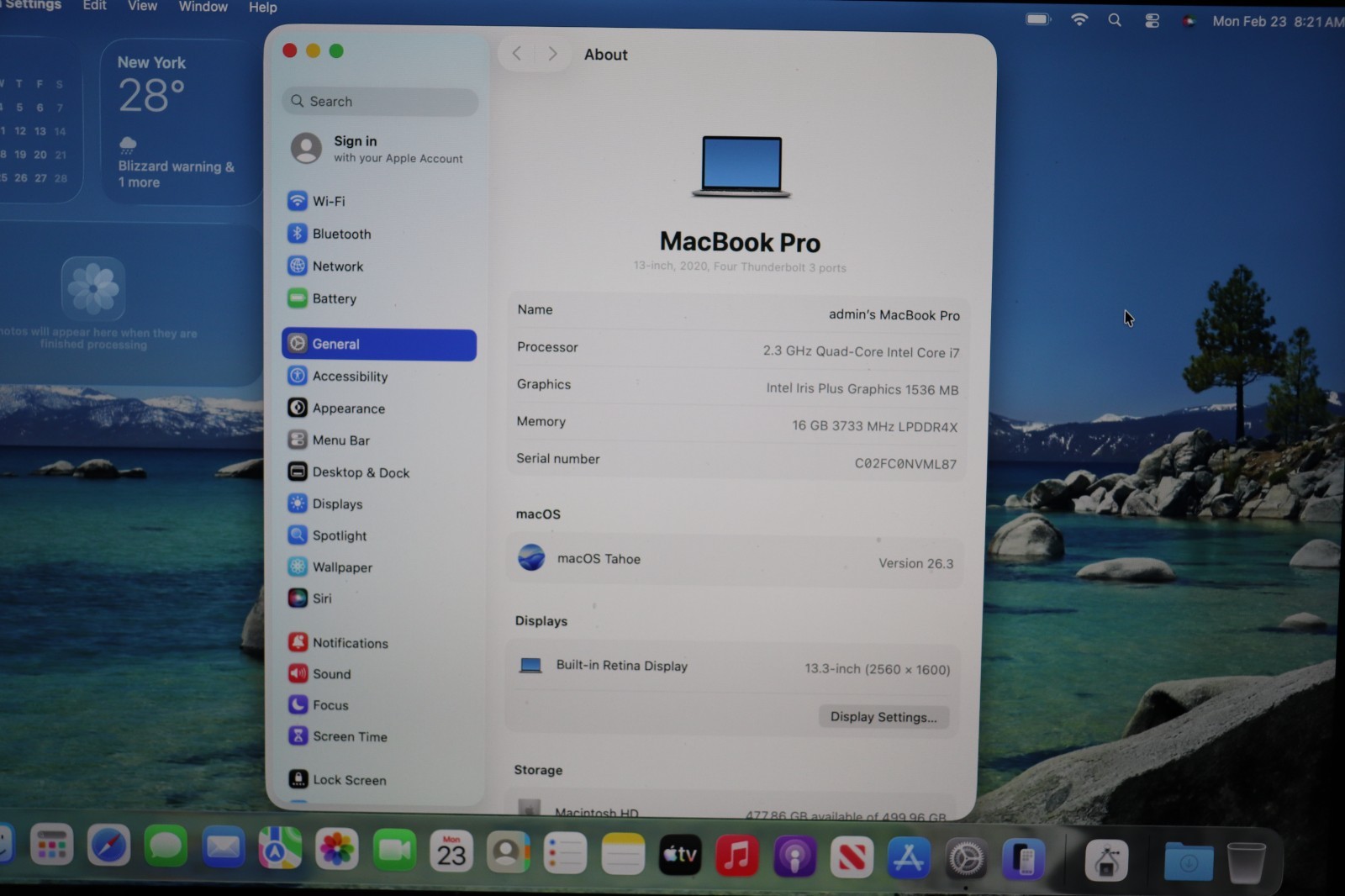1345x896 pixels.
Task: Open Maps from the Dock
Action: pos(279,848)
